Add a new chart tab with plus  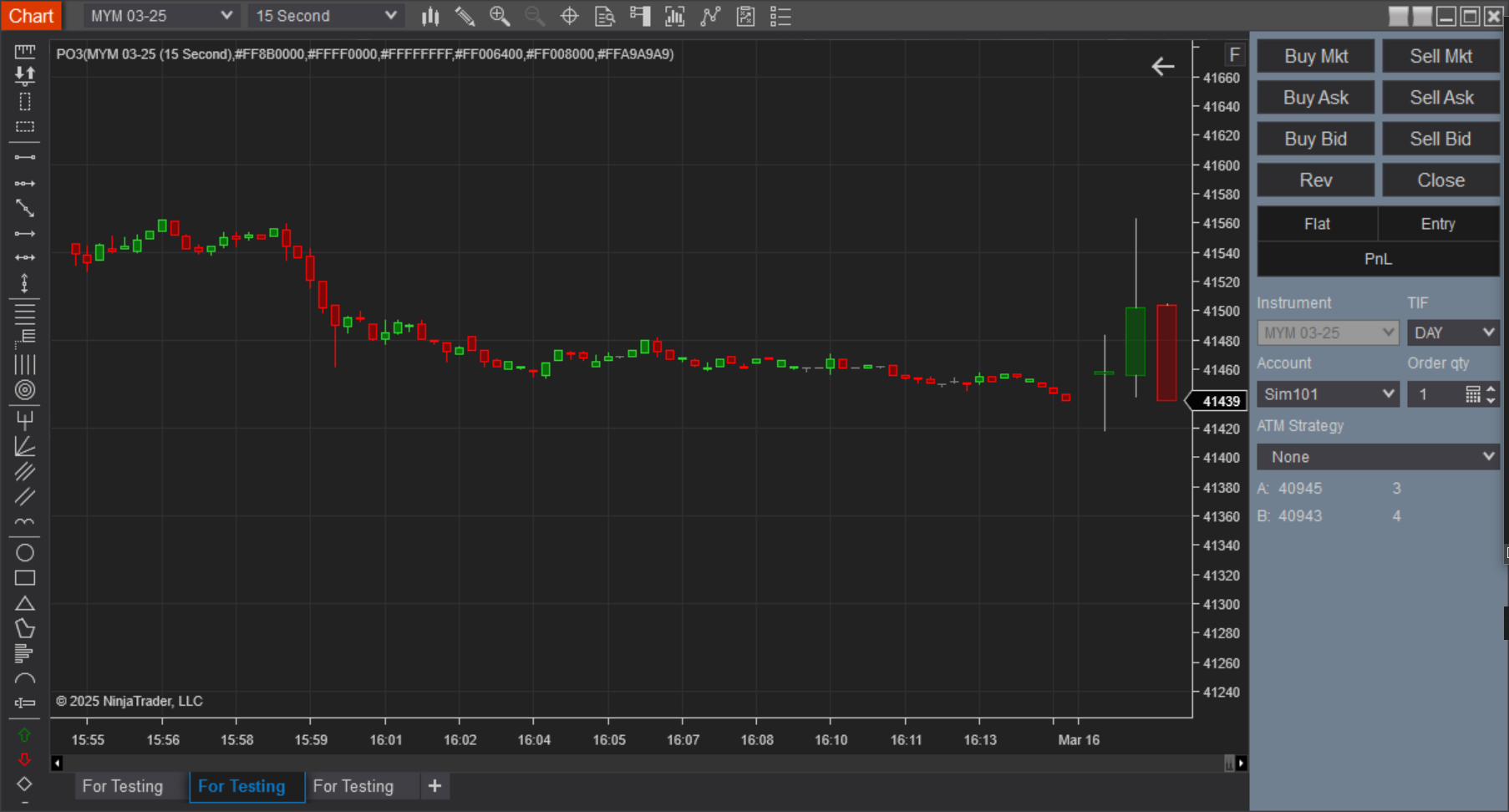click(x=434, y=786)
